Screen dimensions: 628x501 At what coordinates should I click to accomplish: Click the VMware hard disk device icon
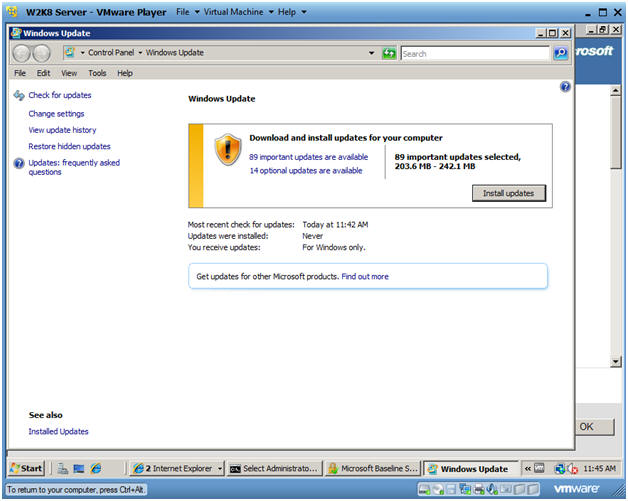coord(424,489)
